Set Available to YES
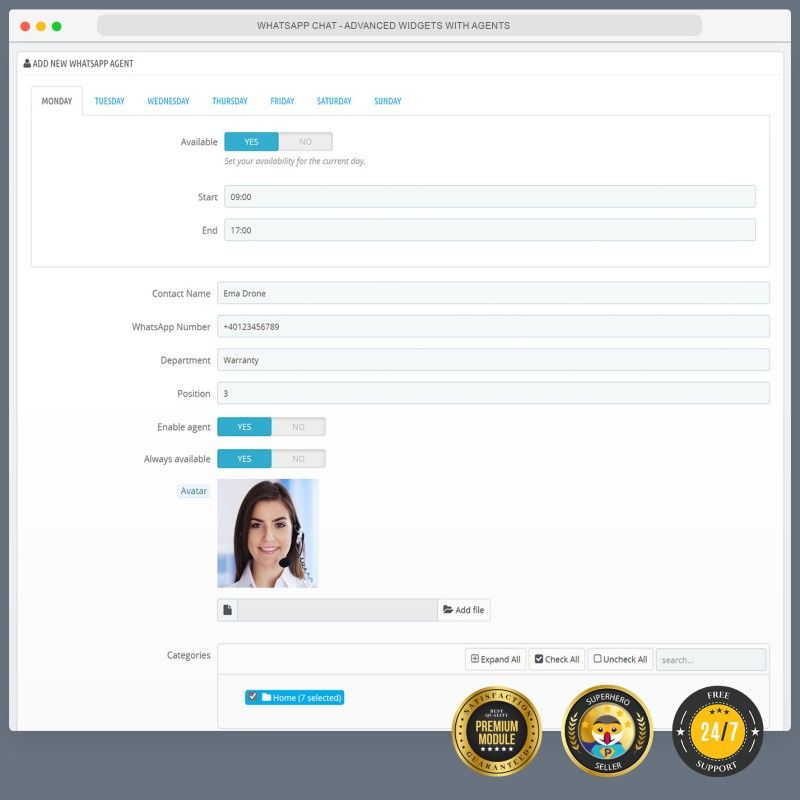Image resolution: width=800 pixels, height=800 pixels. (x=252, y=142)
